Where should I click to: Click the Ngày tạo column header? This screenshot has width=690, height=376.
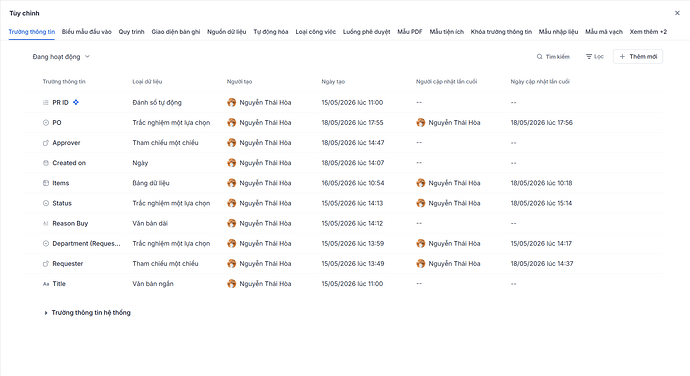(x=333, y=81)
